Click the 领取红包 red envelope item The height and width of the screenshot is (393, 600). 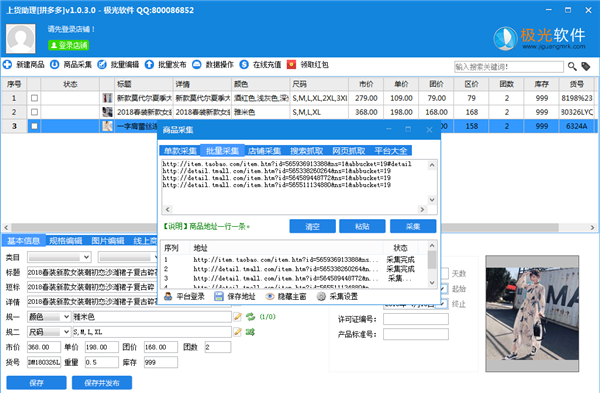coord(308,65)
